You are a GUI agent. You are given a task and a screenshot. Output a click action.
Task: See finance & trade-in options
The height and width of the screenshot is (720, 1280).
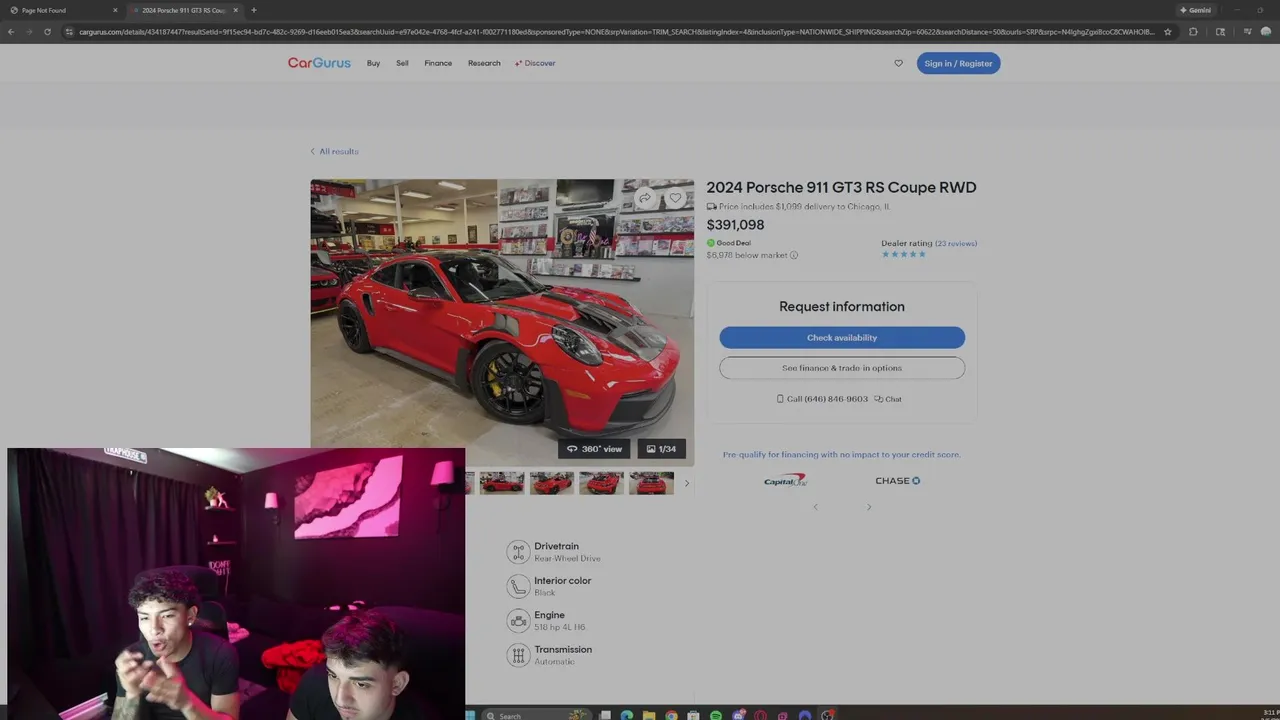(842, 368)
